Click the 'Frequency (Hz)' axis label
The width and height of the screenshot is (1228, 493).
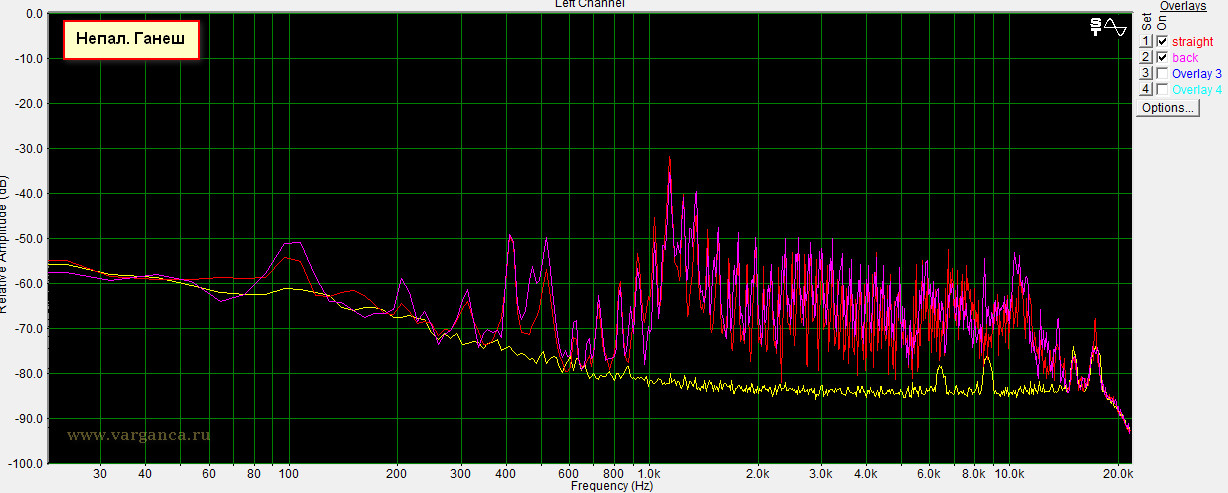pos(612,486)
